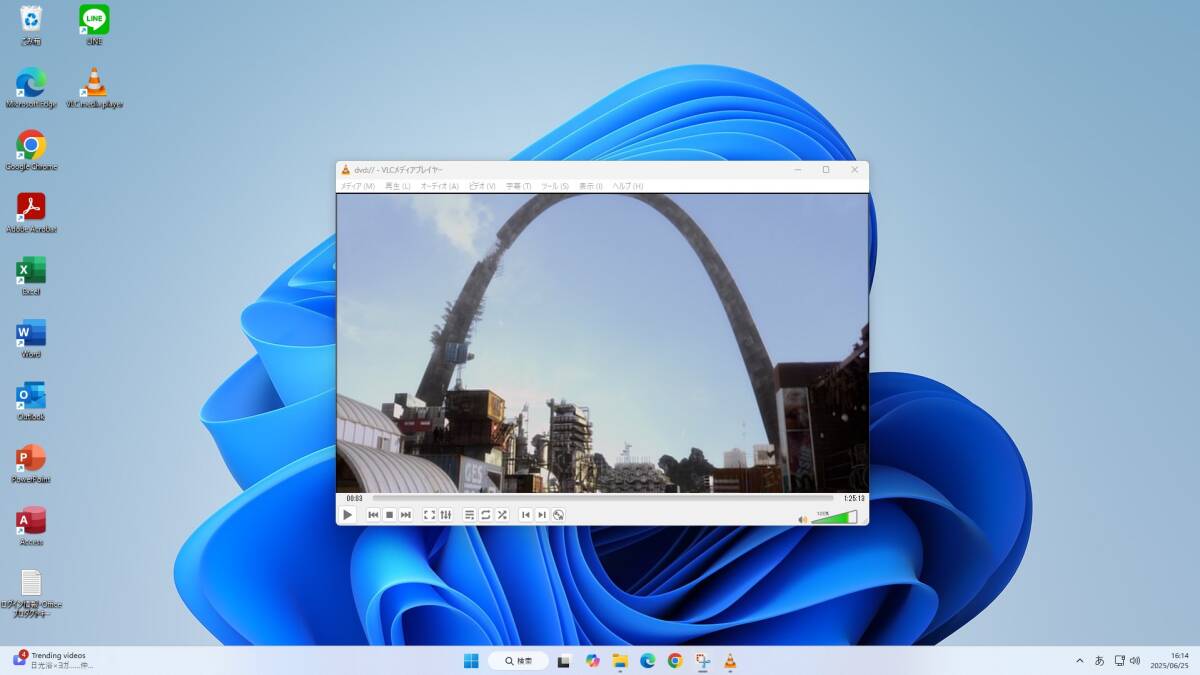Click the Stop playback button
The height and width of the screenshot is (675, 1200).
coord(389,515)
